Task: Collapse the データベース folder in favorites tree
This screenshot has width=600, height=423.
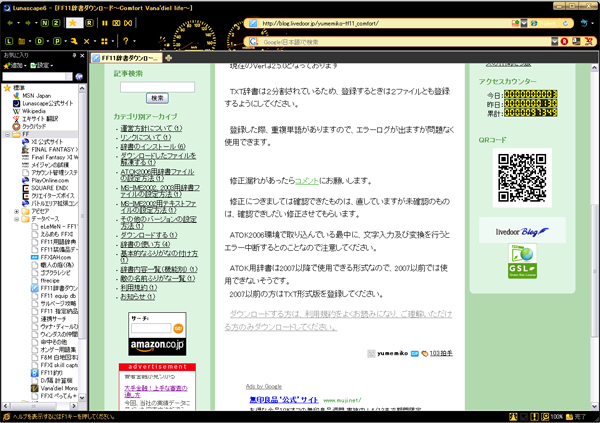Action: click(x=16, y=219)
